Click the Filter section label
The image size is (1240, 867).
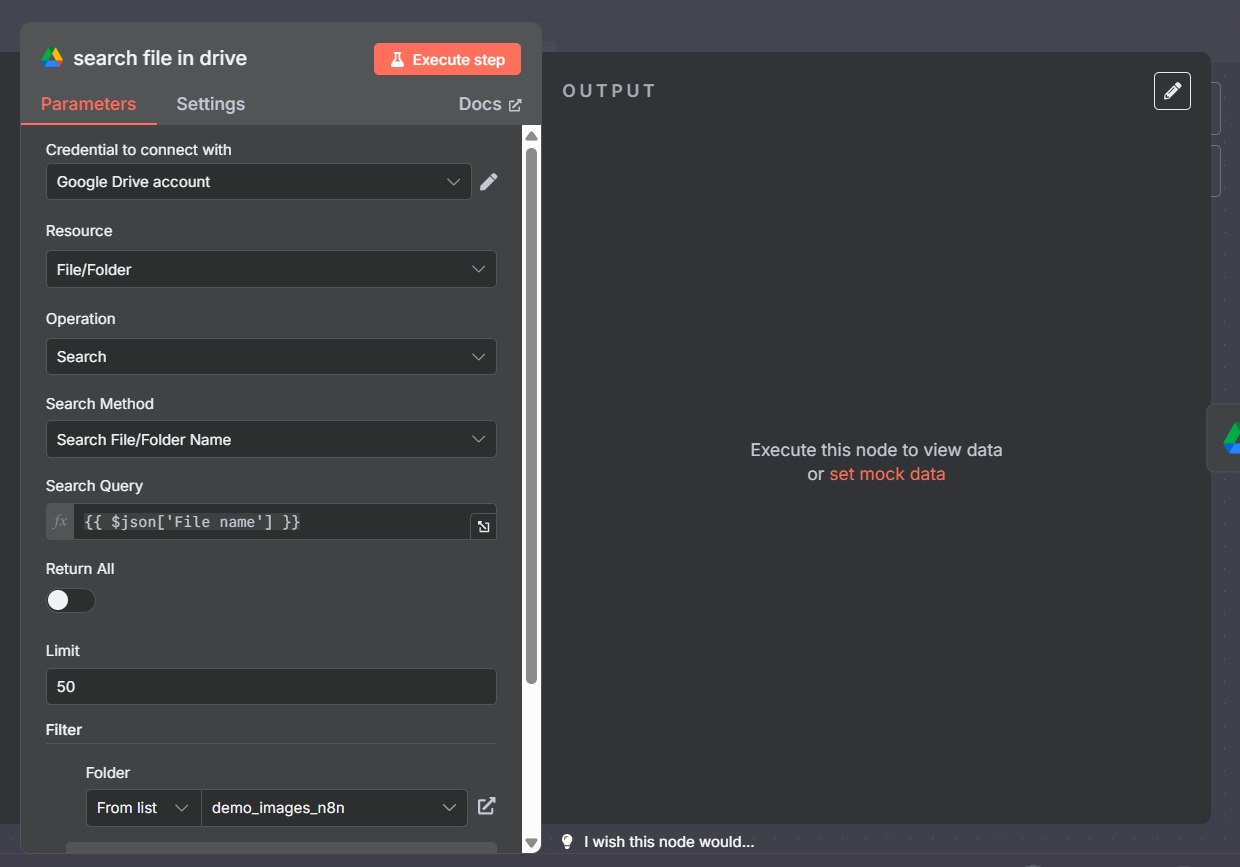(x=64, y=730)
